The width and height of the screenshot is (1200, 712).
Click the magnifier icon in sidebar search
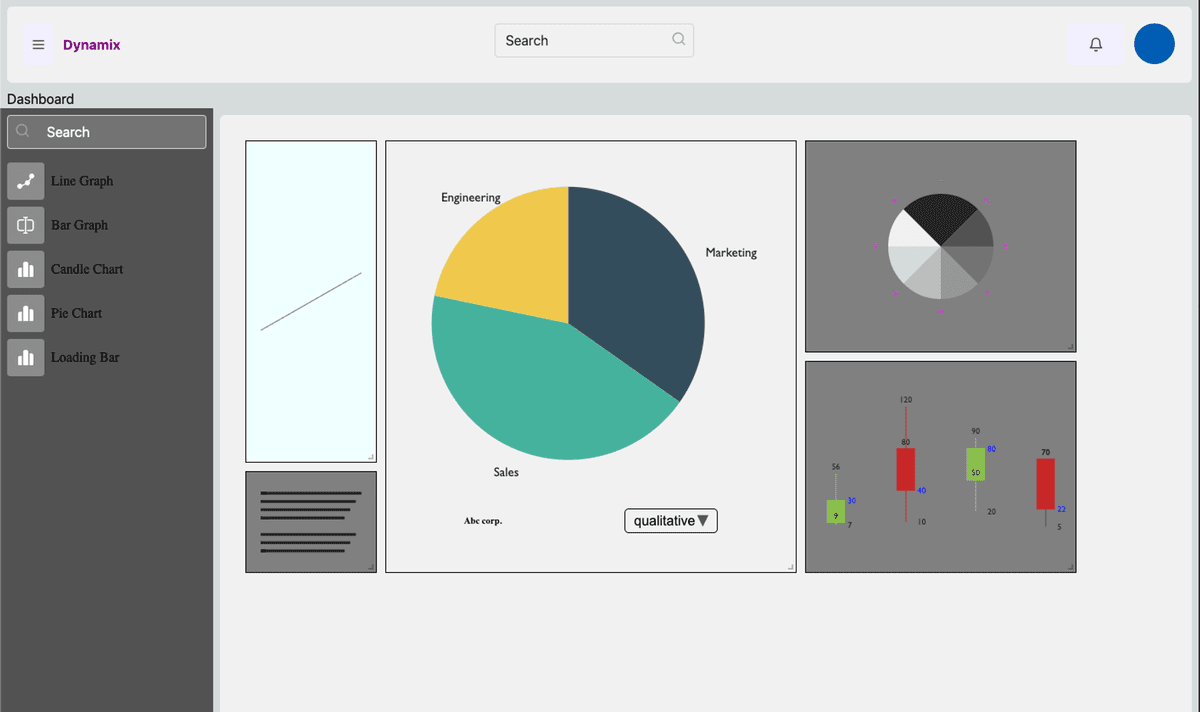tap(22, 131)
